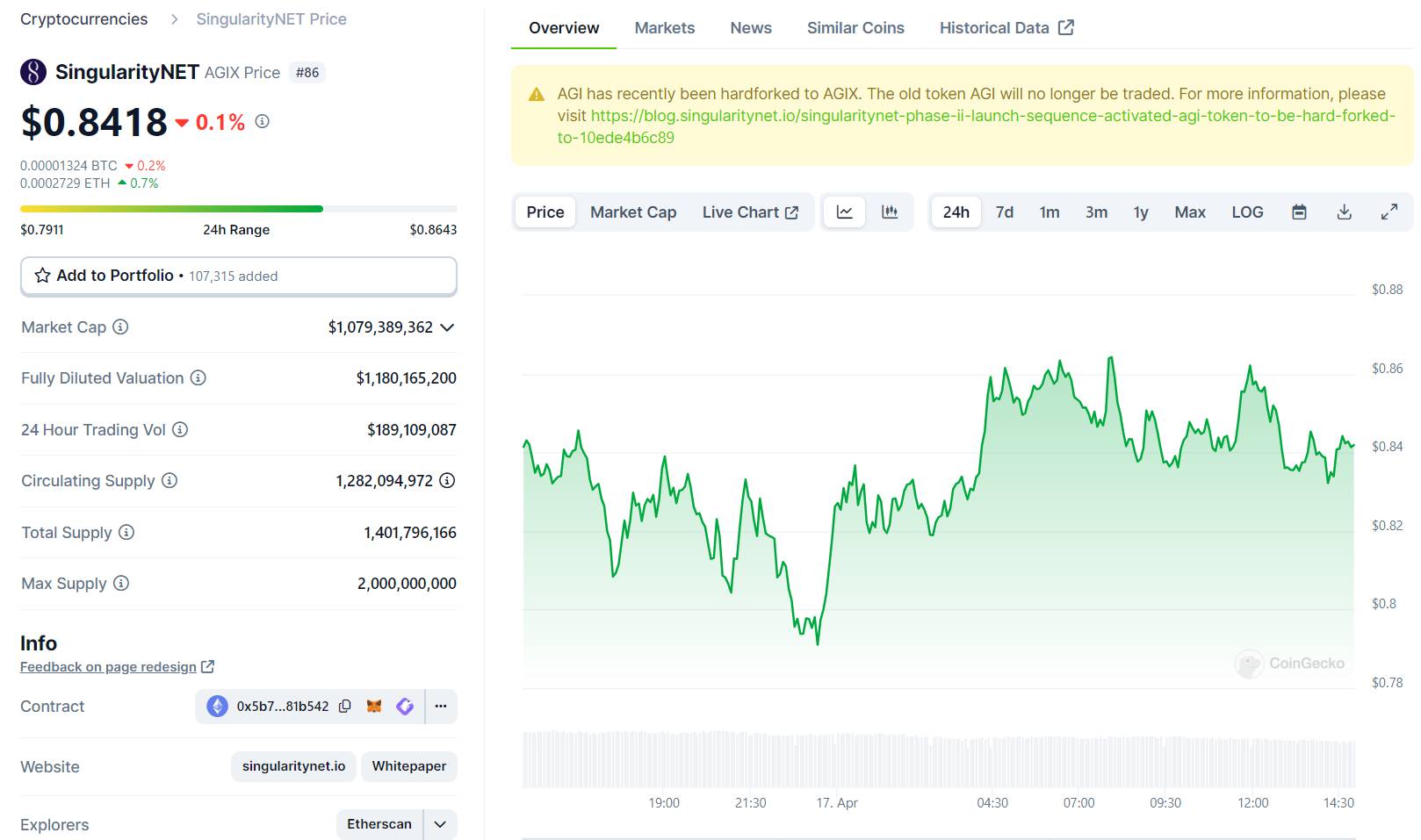Open info icon next to 1,282,094,972 value
The image size is (1421, 840).
447,480
